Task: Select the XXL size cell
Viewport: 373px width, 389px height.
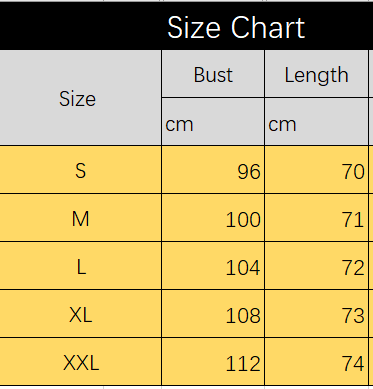Action: tap(81, 362)
